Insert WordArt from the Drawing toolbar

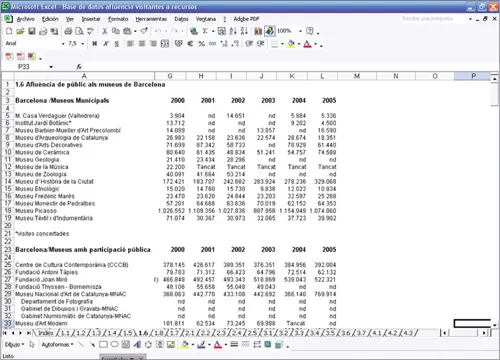[x=137, y=344]
